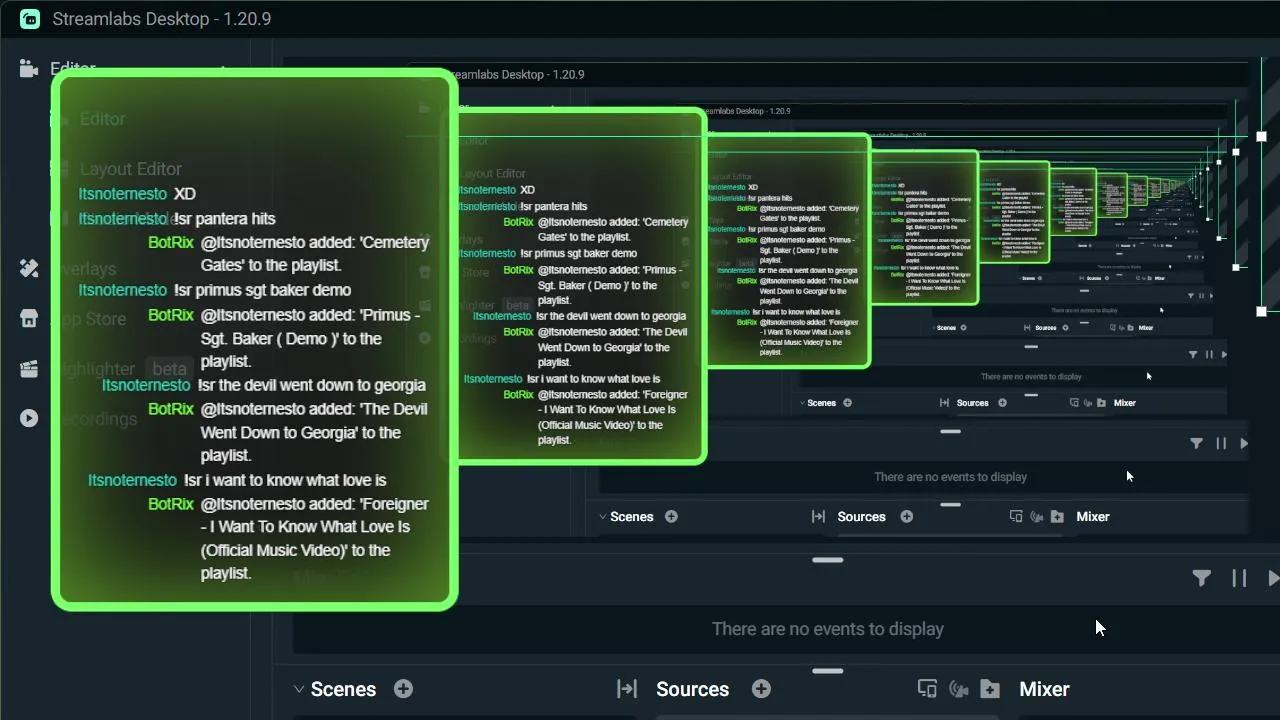Collapse the Scenes panel with its chevron
This screenshot has height=720, width=1280.
pos(298,689)
